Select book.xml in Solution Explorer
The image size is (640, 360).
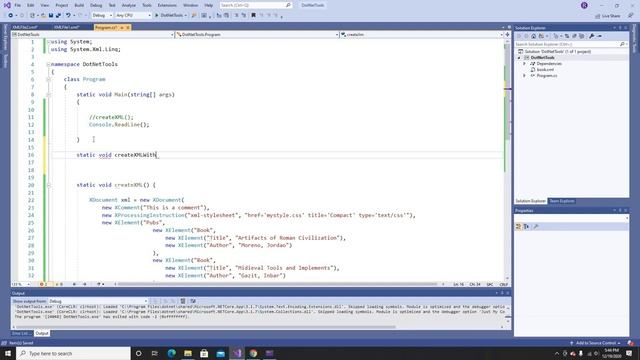[545, 70]
